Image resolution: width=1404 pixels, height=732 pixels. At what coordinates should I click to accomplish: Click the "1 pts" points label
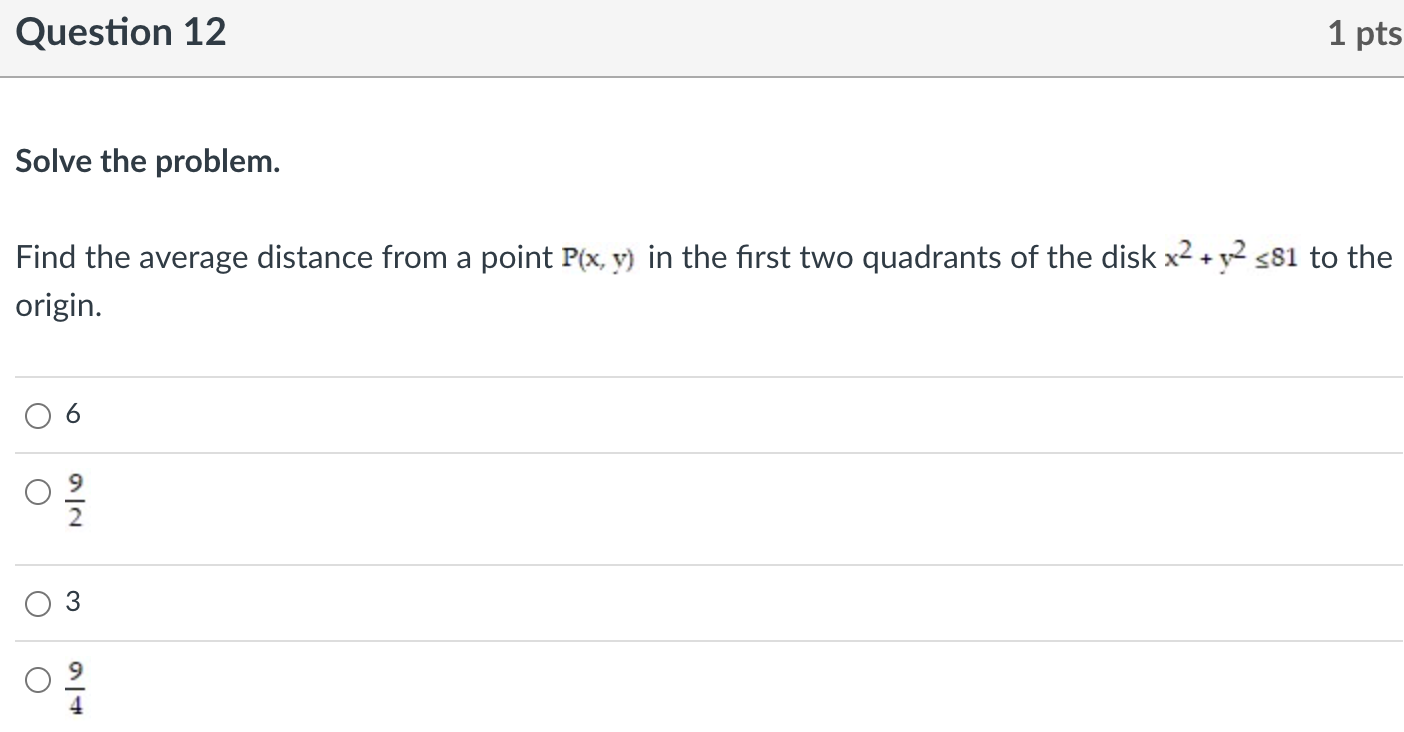point(1364,35)
